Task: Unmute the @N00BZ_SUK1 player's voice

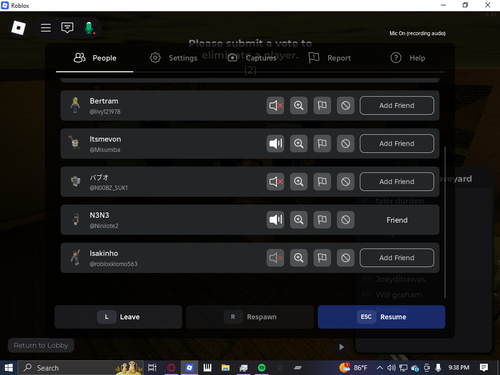Action: (x=275, y=182)
